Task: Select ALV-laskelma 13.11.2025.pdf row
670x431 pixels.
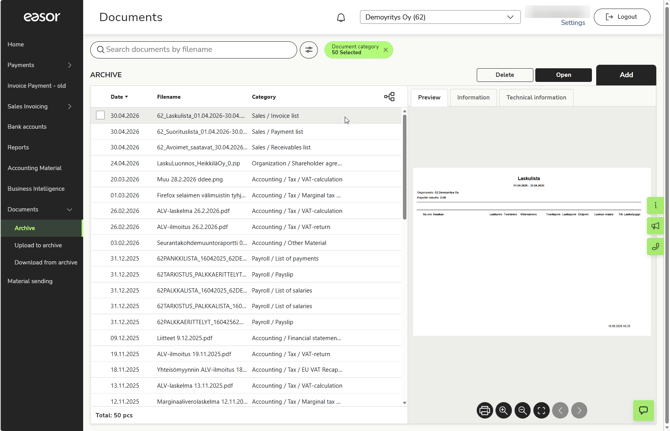Action: pos(246,386)
